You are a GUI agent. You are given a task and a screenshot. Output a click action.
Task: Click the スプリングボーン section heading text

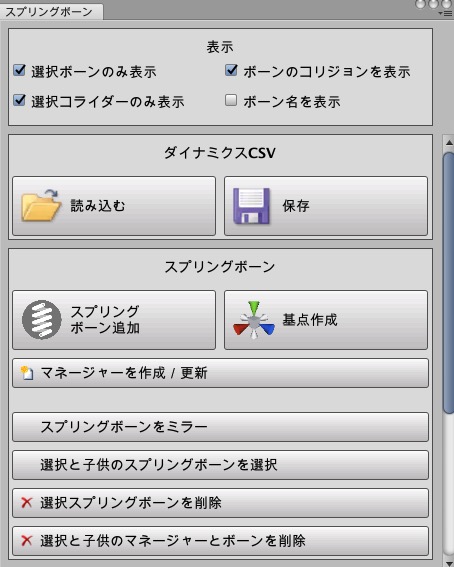tap(220, 267)
